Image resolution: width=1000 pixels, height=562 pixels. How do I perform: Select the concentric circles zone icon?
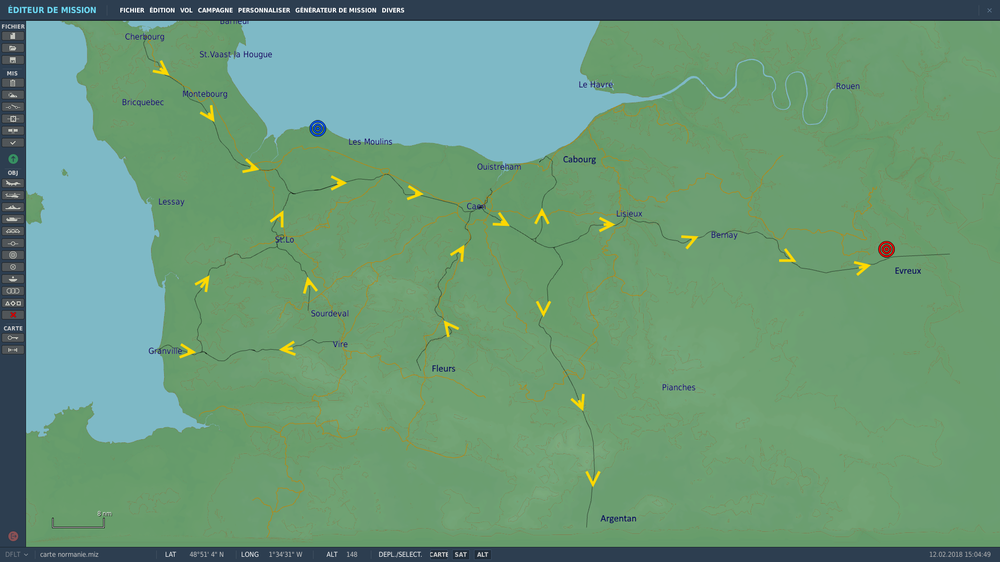12,255
